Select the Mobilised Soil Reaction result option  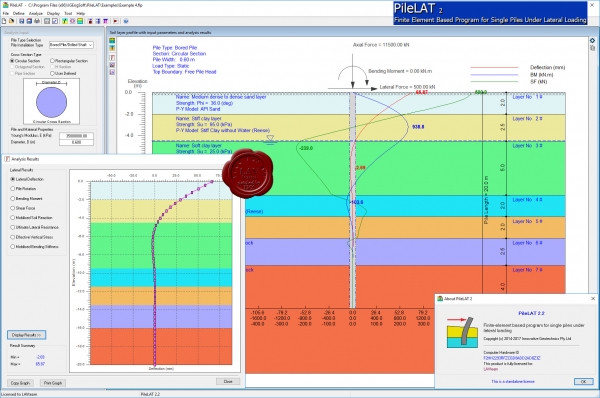13,218
